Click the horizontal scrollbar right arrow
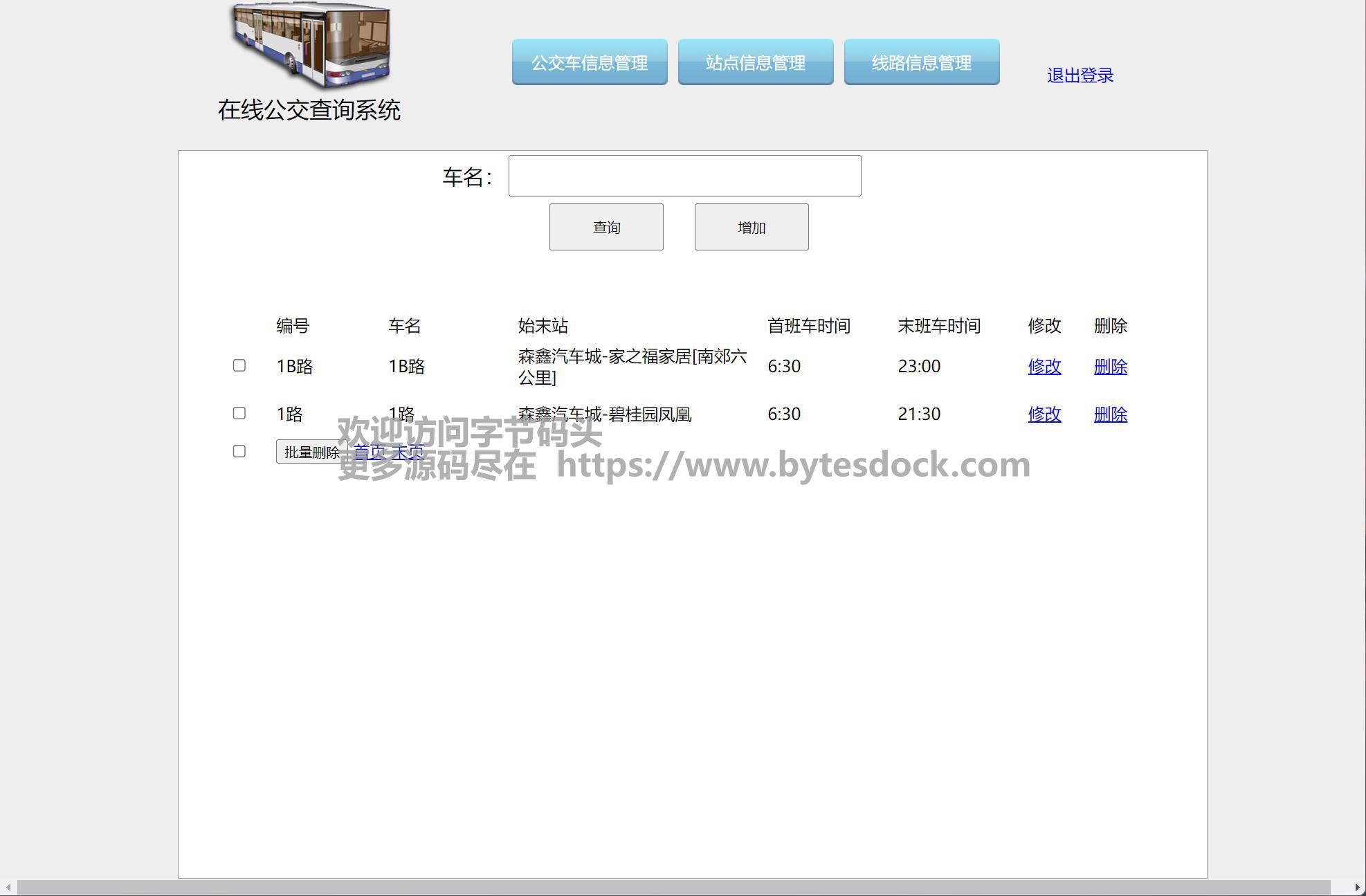The height and width of the screenshot is (896, 1366). coord(1357,888)
